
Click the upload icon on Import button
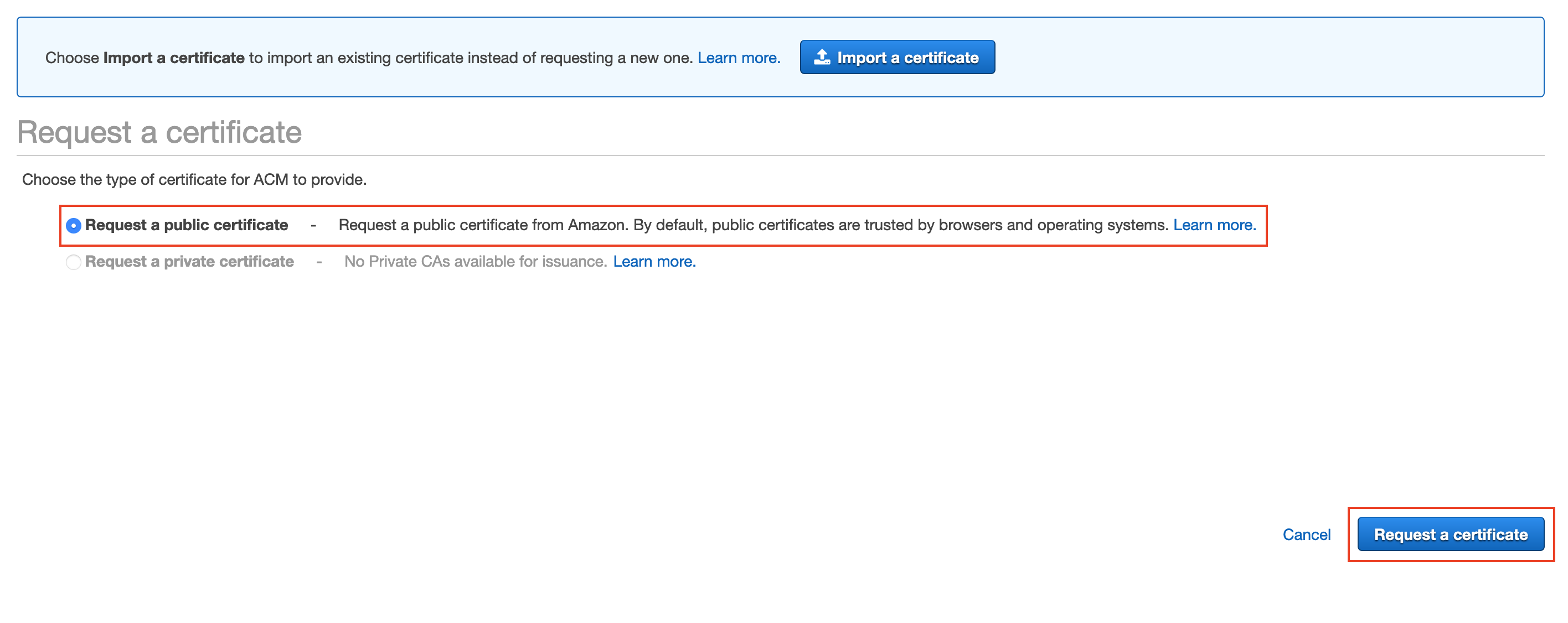[822, 57]
